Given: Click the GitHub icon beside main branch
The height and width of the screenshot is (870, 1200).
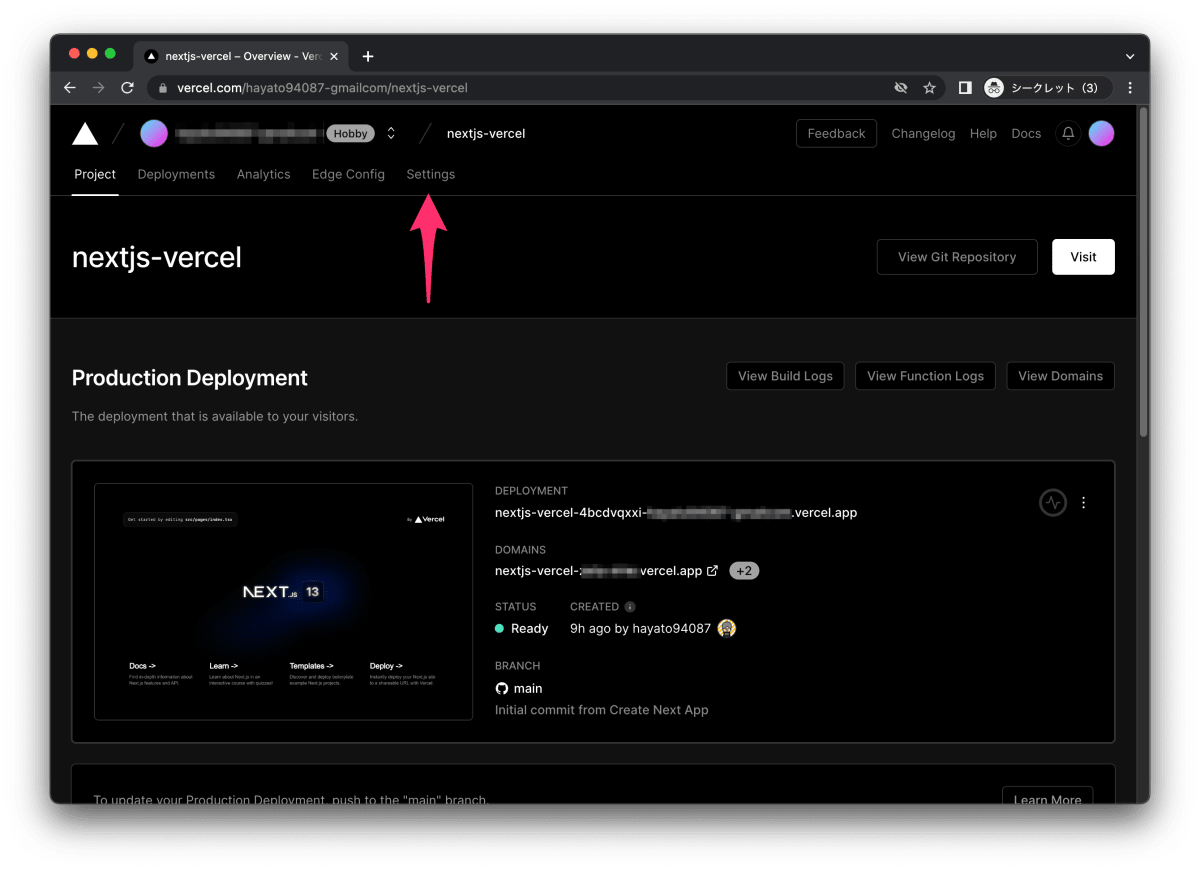Looking at the screenshot, I should coord(502,688).
